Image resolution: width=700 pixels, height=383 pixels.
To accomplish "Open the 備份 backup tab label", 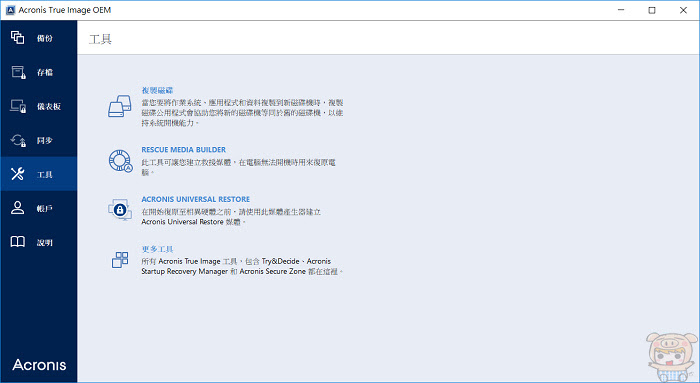I will click(45, 38).
